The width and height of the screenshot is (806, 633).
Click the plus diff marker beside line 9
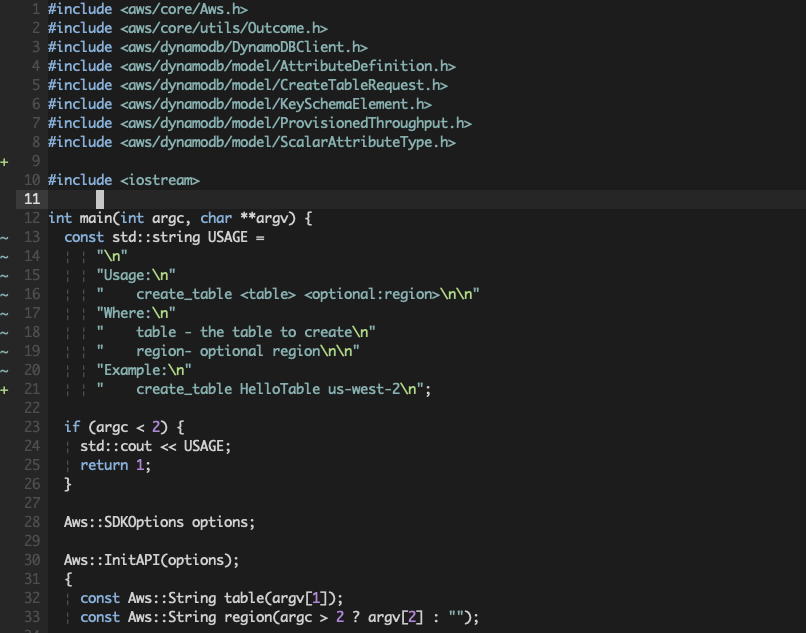click(x=5, y=162)
